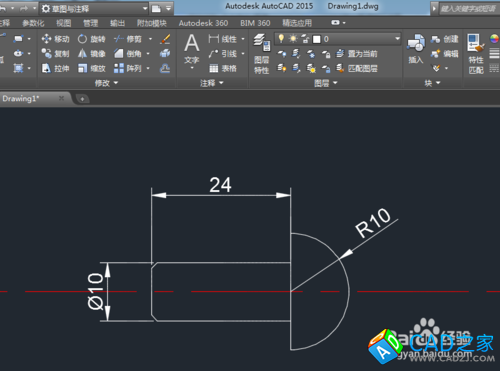The height and width of the screenshot is (371, 500).
Task: Click Edit block (编辑) icon
Action: pyautogui.click(x=445, y=54)
